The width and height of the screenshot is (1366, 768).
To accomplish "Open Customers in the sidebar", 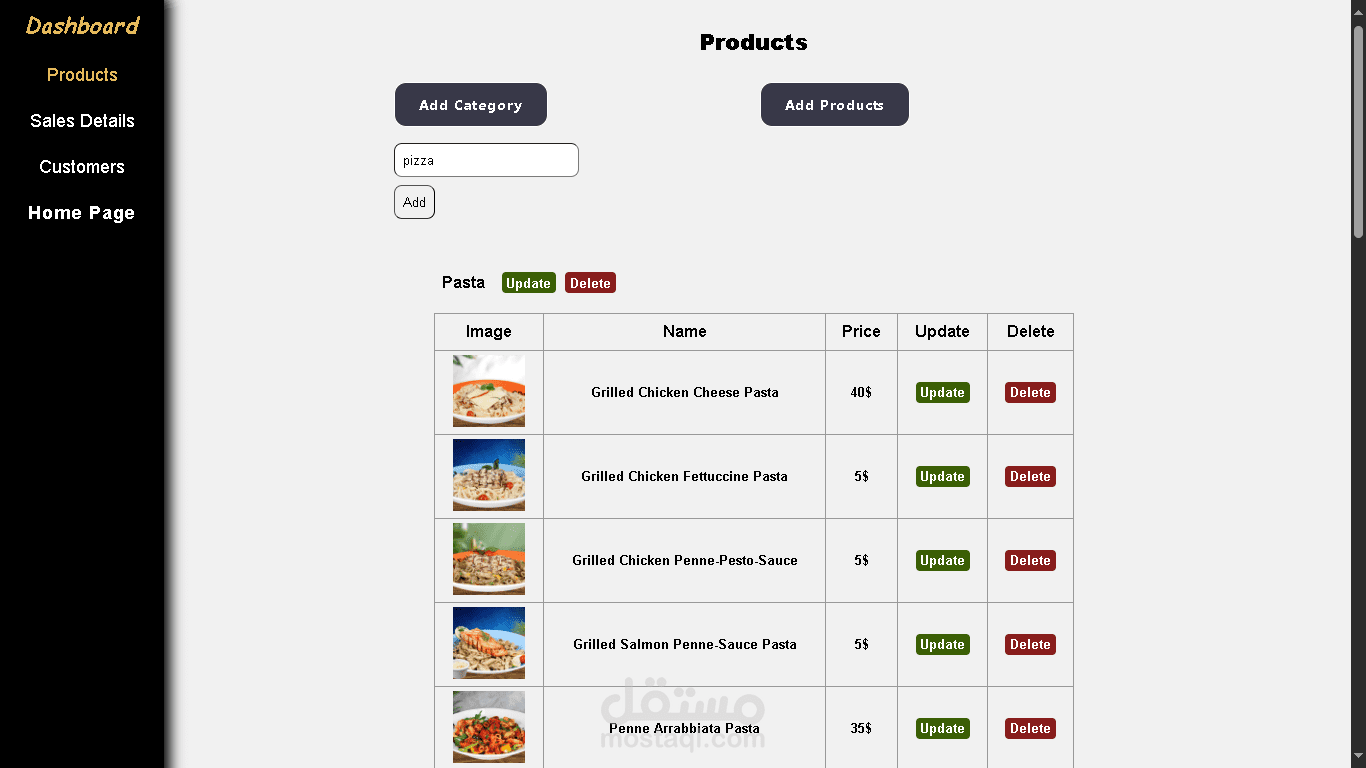I will tap(82, 167).
